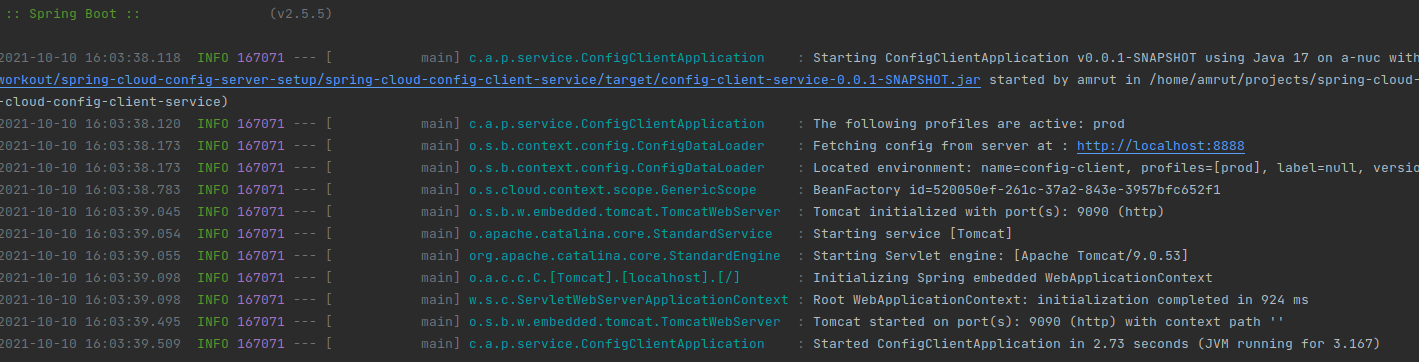Viewport: 1419px width, 362px height.
Task: Click the timestamp 2021-10-10 16:03:38.783
Action: 90,190
